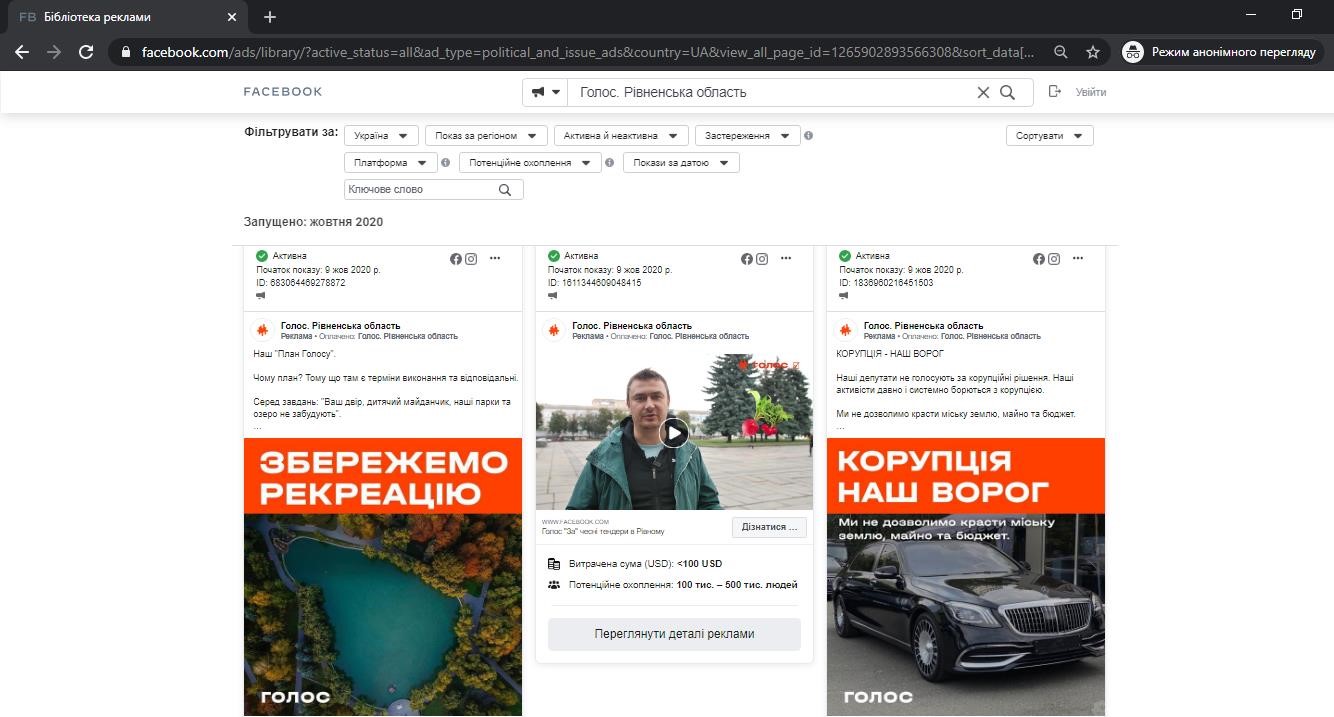Clear the search field with X

click(983, 92)
